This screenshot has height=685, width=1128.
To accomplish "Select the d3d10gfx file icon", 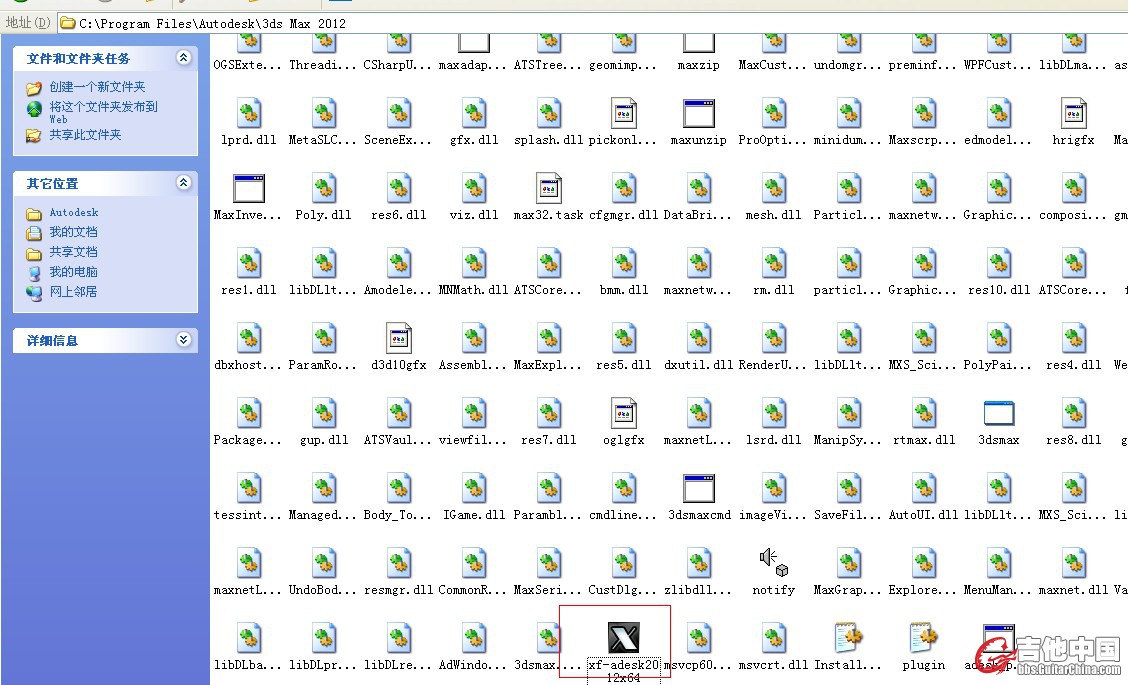I will point(399,338).
